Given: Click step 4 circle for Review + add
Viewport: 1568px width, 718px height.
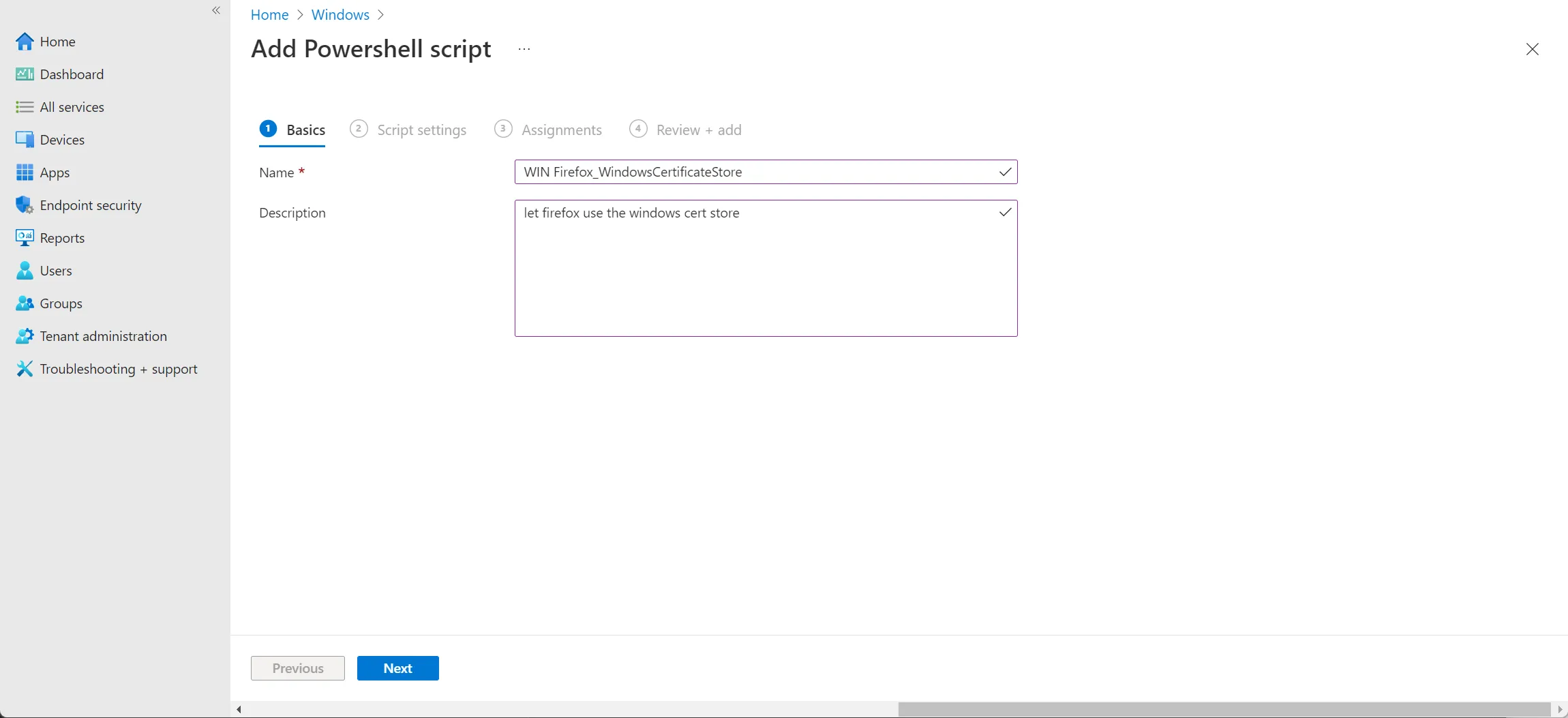Looking at the screenshot, I should [638, 128].
